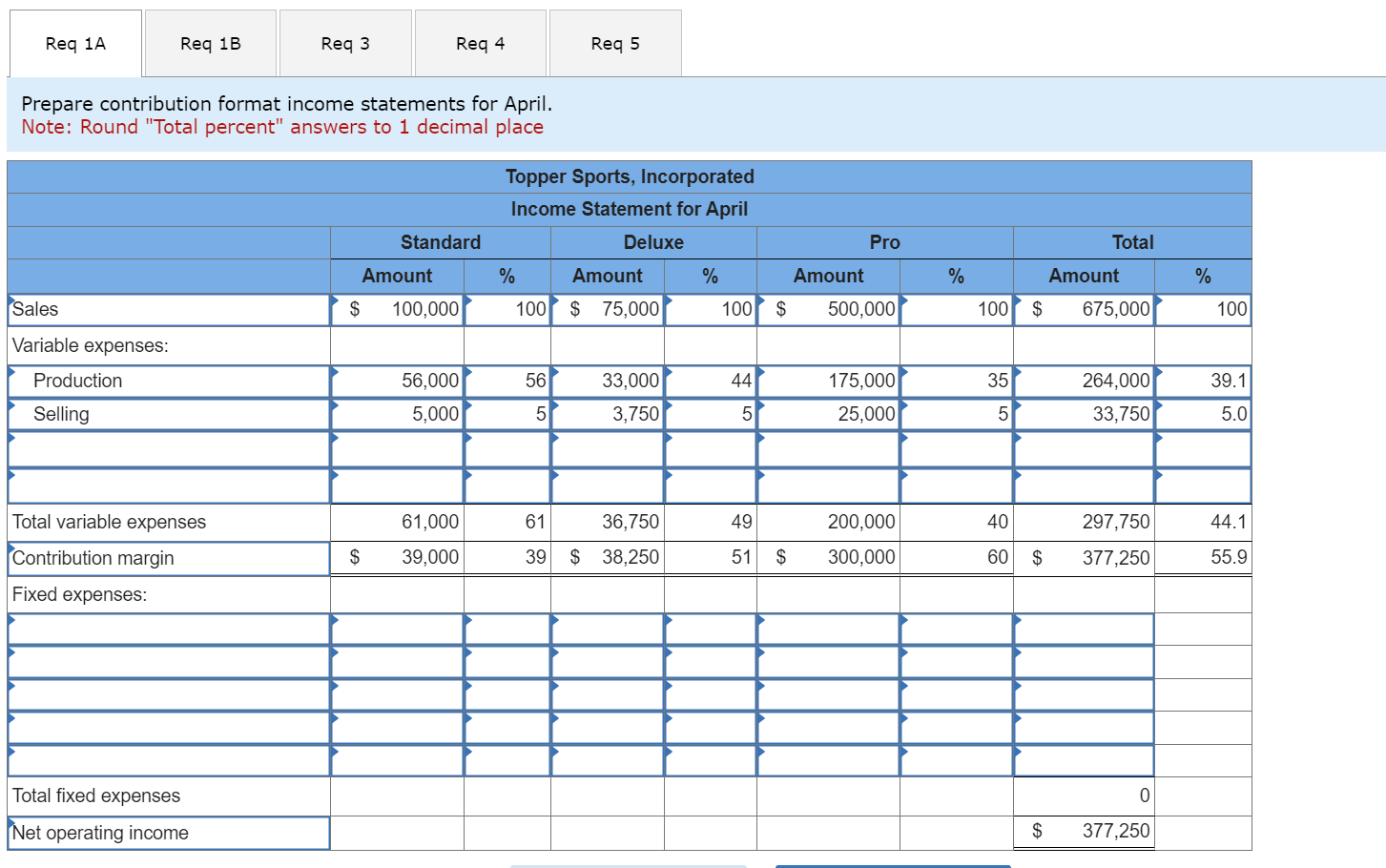Image resolution: width=1386 pixels, height=868 pixels.
Task: Click Standard contribution margin 39,000
Action: point(397,558)
